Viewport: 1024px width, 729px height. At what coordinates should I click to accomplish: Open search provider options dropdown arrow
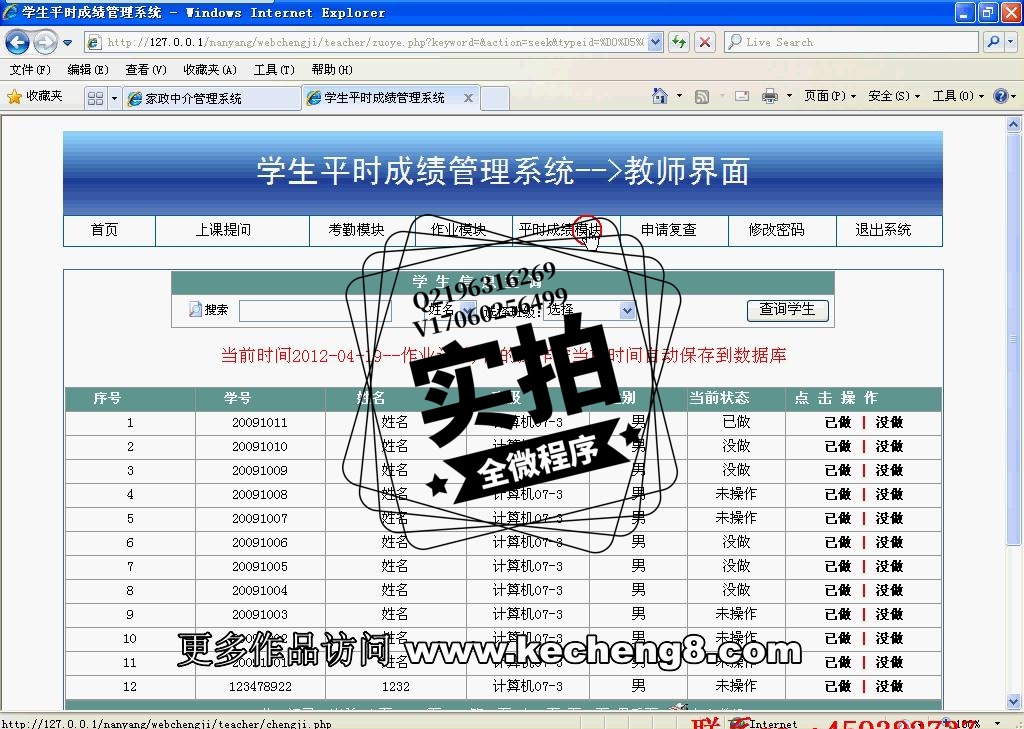(x=1010, y=42)
